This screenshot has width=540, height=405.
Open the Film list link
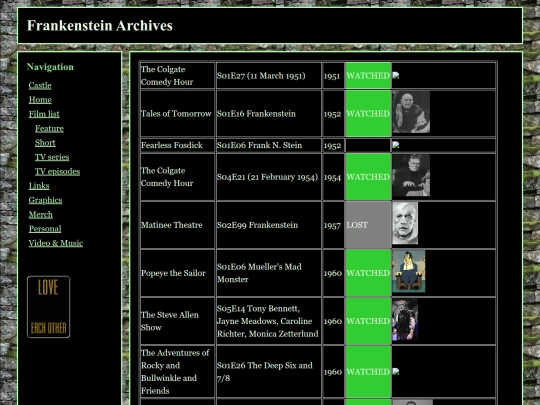pos(44,114)
